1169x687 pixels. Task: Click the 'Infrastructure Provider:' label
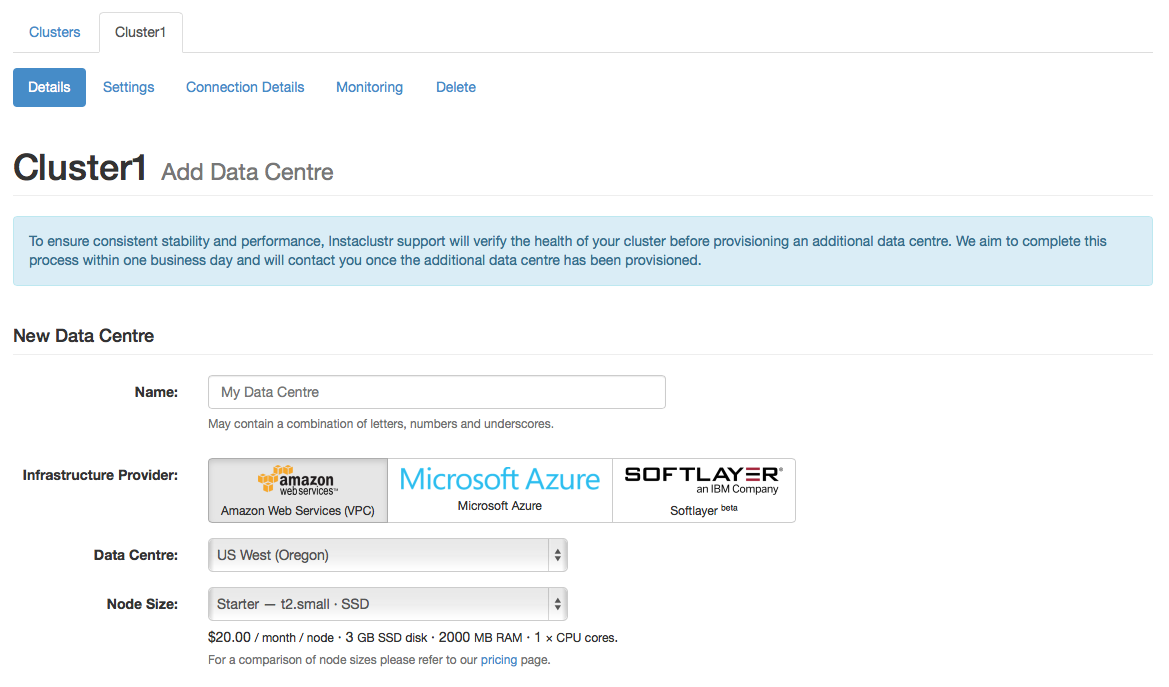click(x=100, y=475)
